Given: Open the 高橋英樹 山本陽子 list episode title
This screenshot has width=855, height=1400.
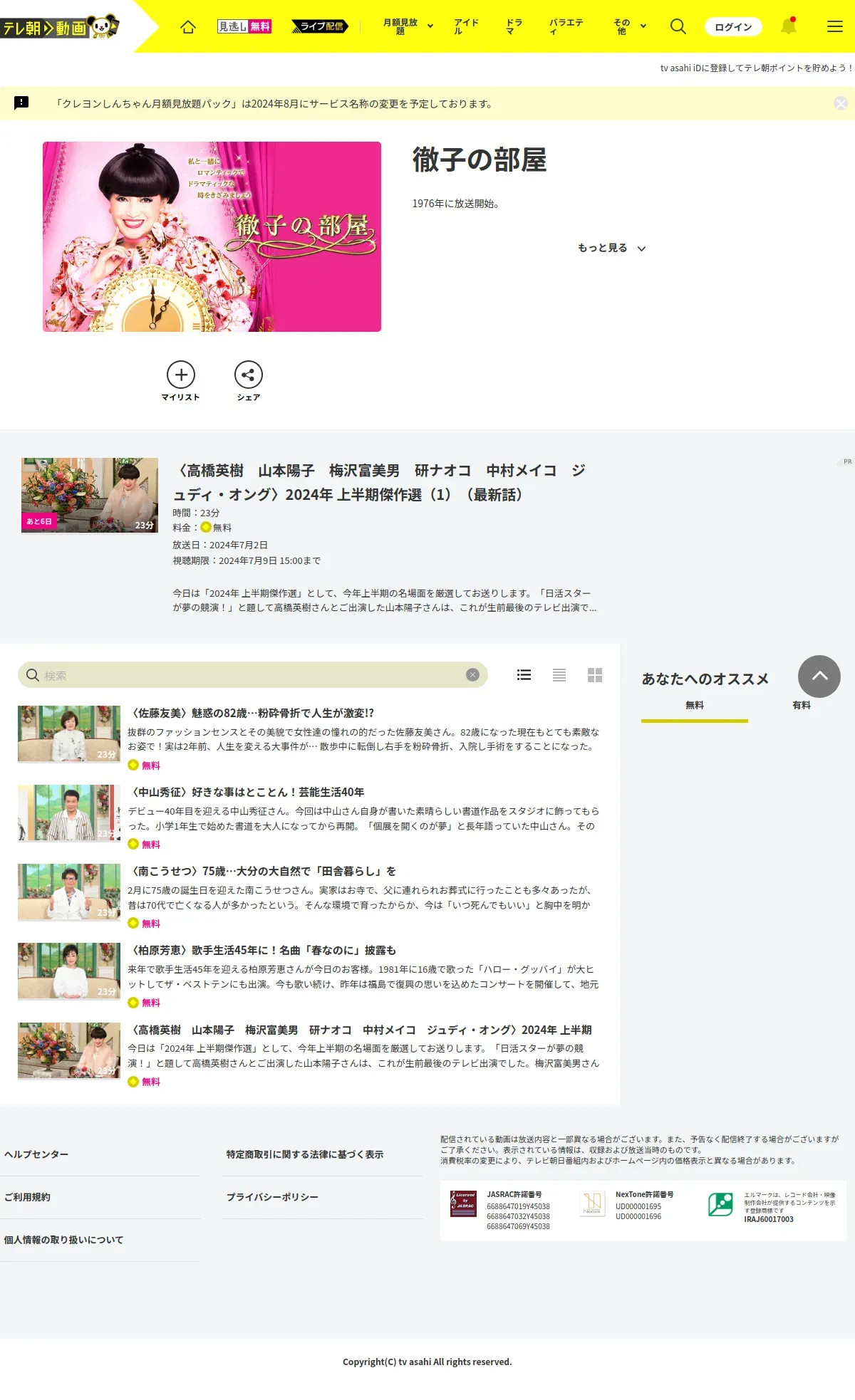Looking at the screenshot, I should pos(360,1030).
